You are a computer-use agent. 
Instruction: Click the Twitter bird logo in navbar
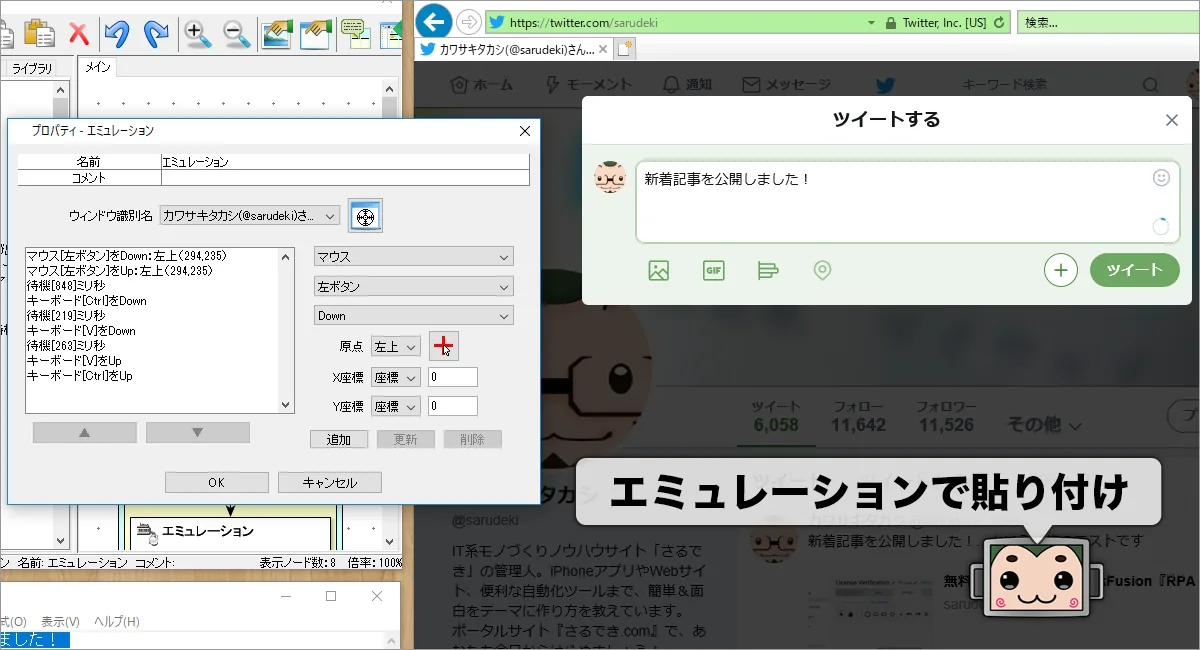pos(885,85)
